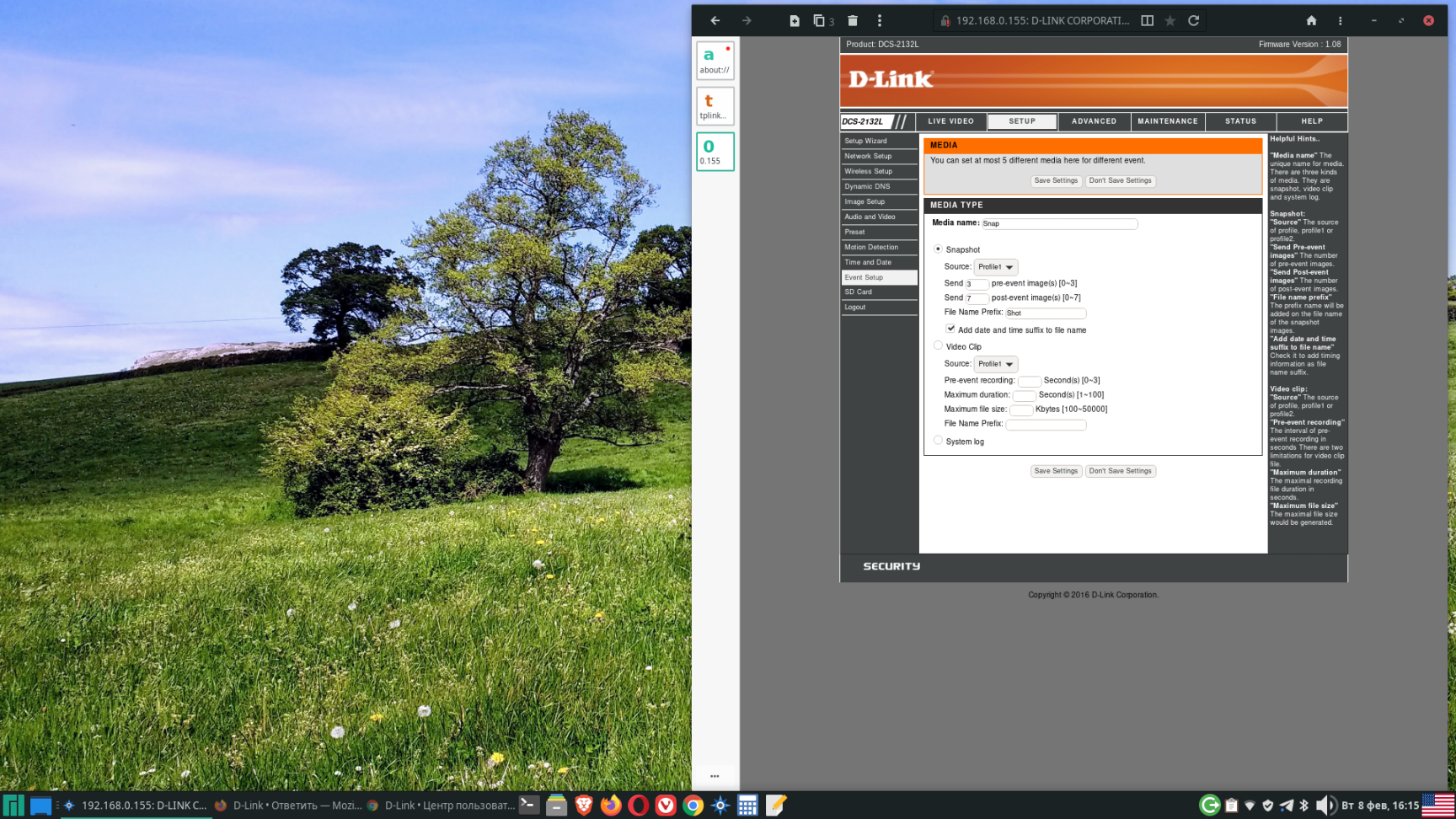
Task: Switch to the MAINTENANCE tab
Action: (x=1168, y=121)
